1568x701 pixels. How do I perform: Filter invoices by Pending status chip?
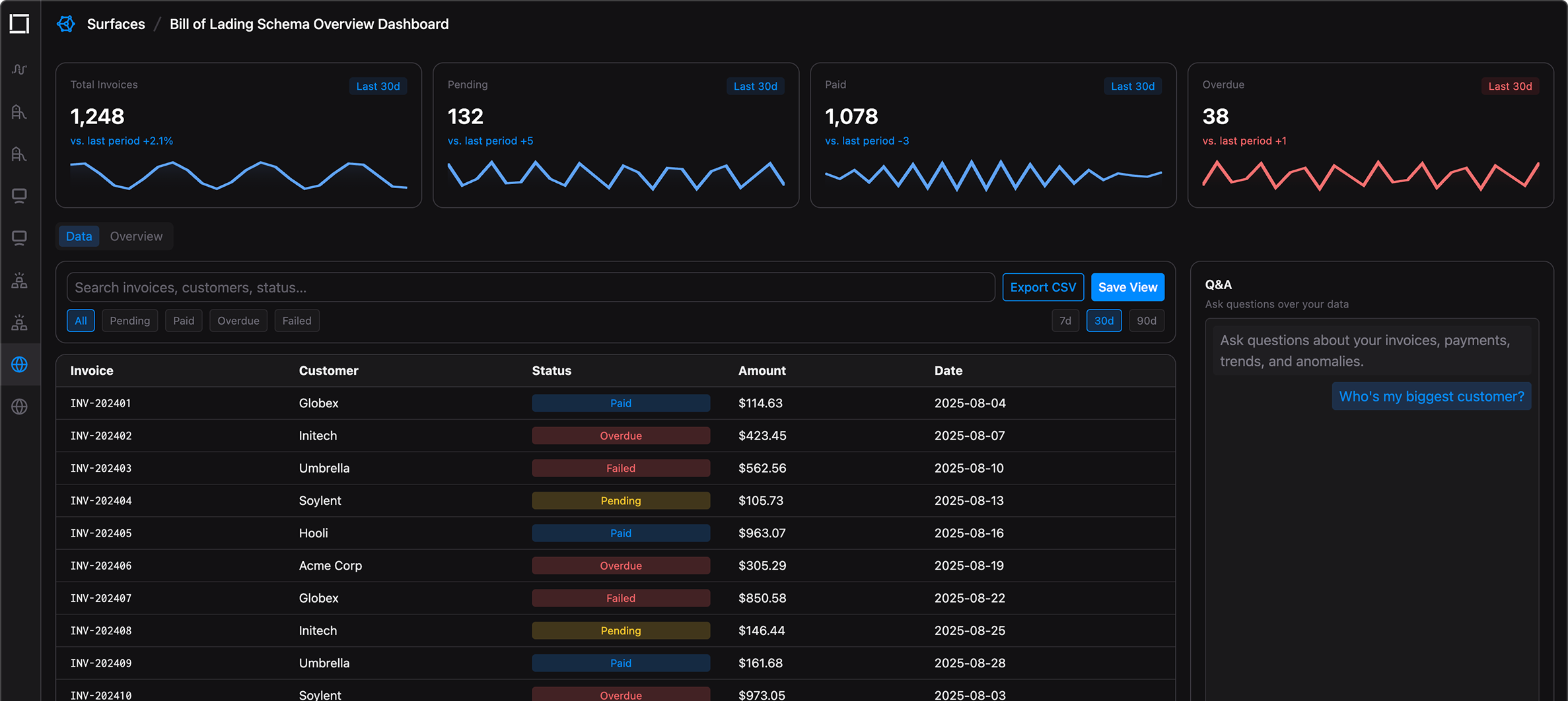129,321
